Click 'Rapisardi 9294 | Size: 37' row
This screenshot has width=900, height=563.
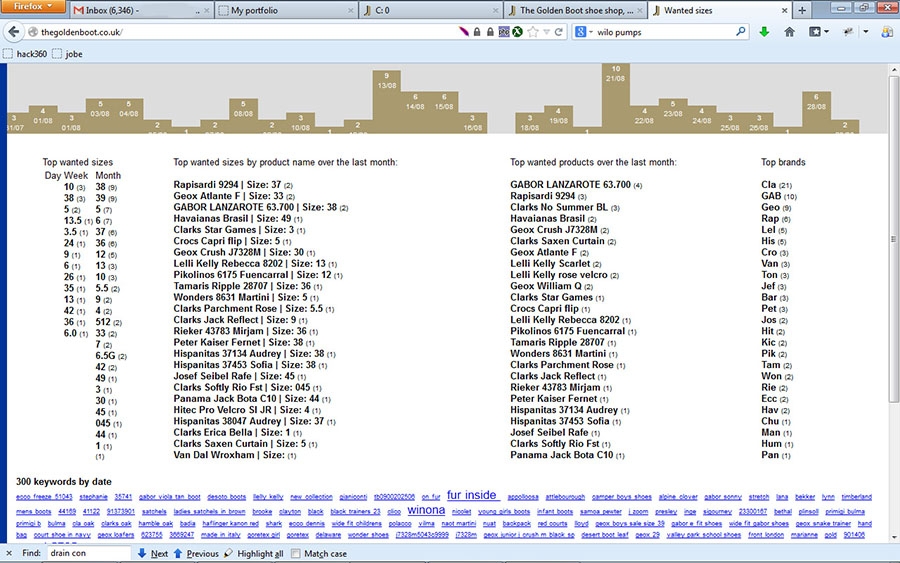click(233, 184)
